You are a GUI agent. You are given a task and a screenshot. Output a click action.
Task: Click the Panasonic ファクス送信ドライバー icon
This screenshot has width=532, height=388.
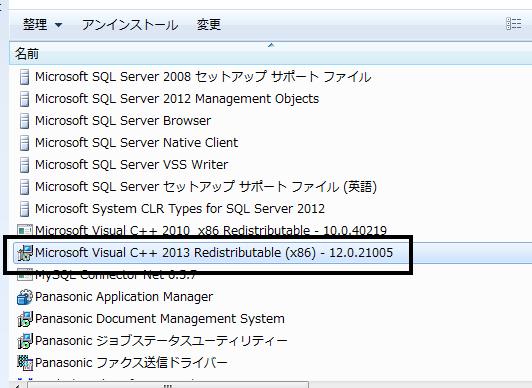click(x=25, y=363)
